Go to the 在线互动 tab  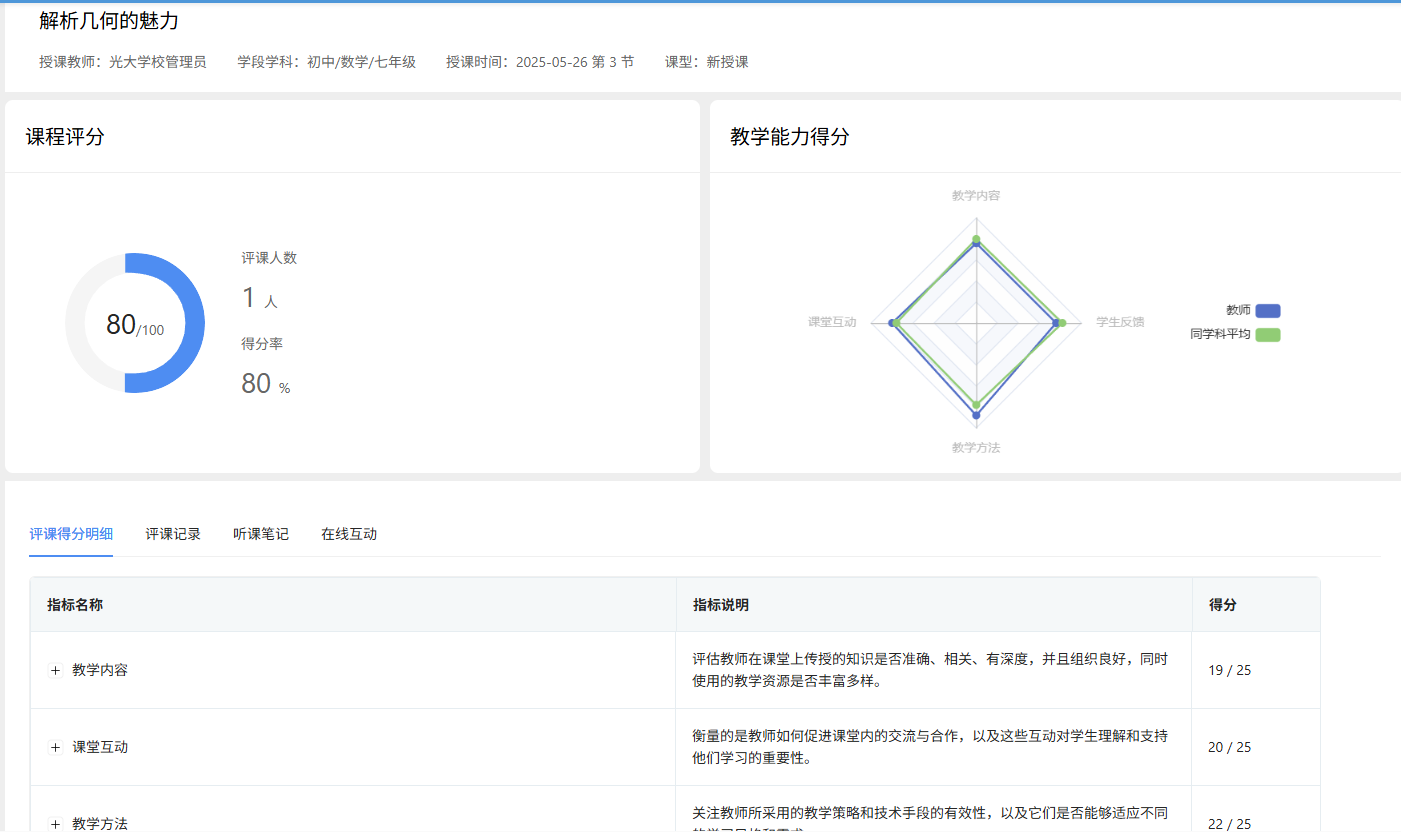(x=349, y=534)
